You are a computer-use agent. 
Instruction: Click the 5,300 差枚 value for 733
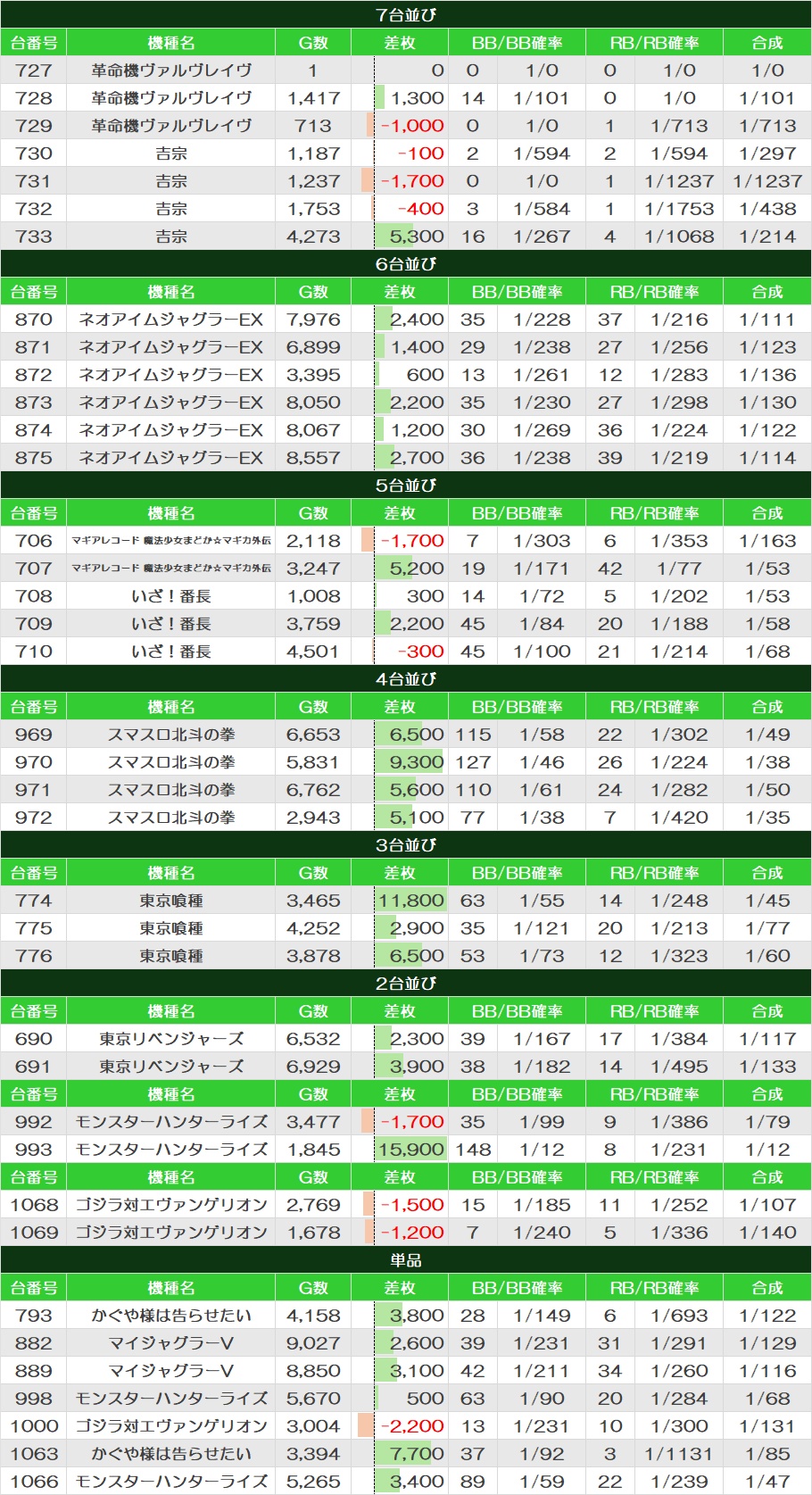click(x=417, y=236)
